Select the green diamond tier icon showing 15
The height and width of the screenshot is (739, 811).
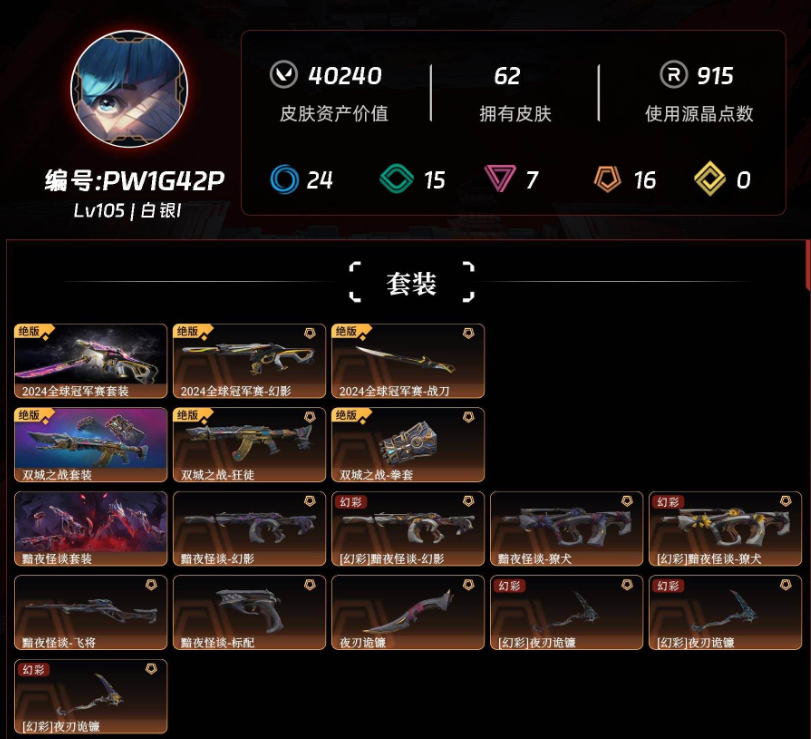pos(397,179)
